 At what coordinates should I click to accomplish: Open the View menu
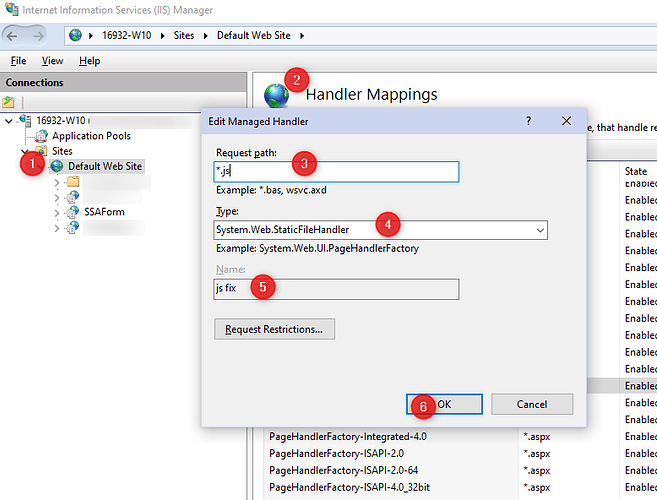(52, 61)
